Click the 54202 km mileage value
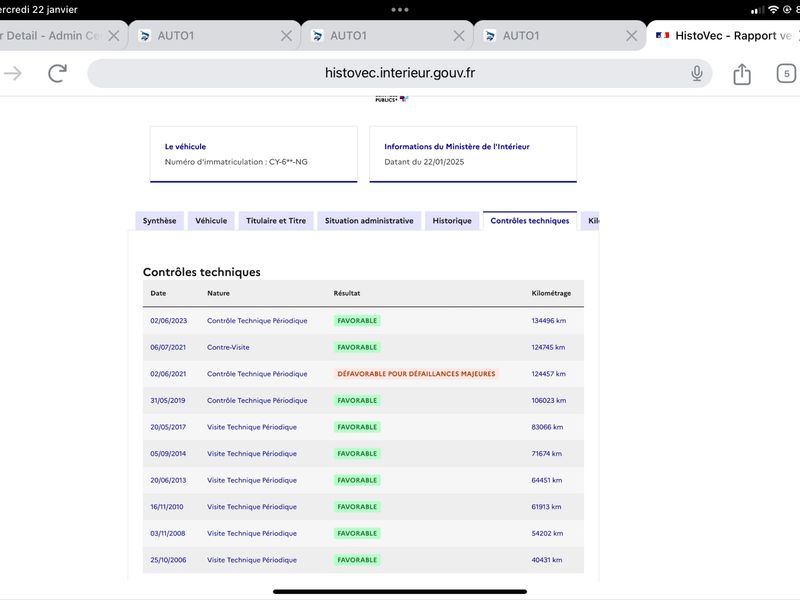Viewport: 800px width, 600px height. pyautogui.click(x=547, y=533)
